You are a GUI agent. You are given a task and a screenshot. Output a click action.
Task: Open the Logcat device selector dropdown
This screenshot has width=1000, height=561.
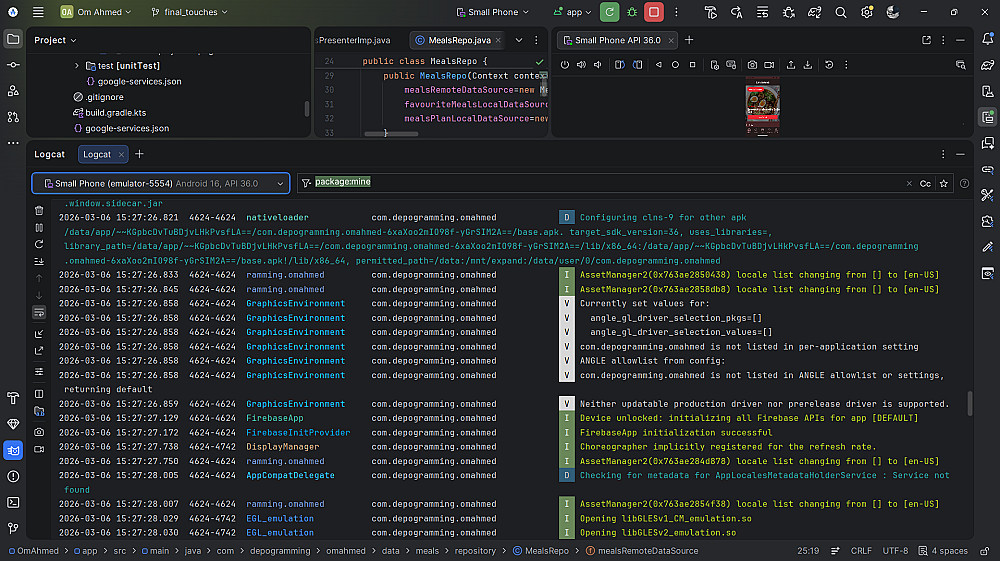point(160,184)
